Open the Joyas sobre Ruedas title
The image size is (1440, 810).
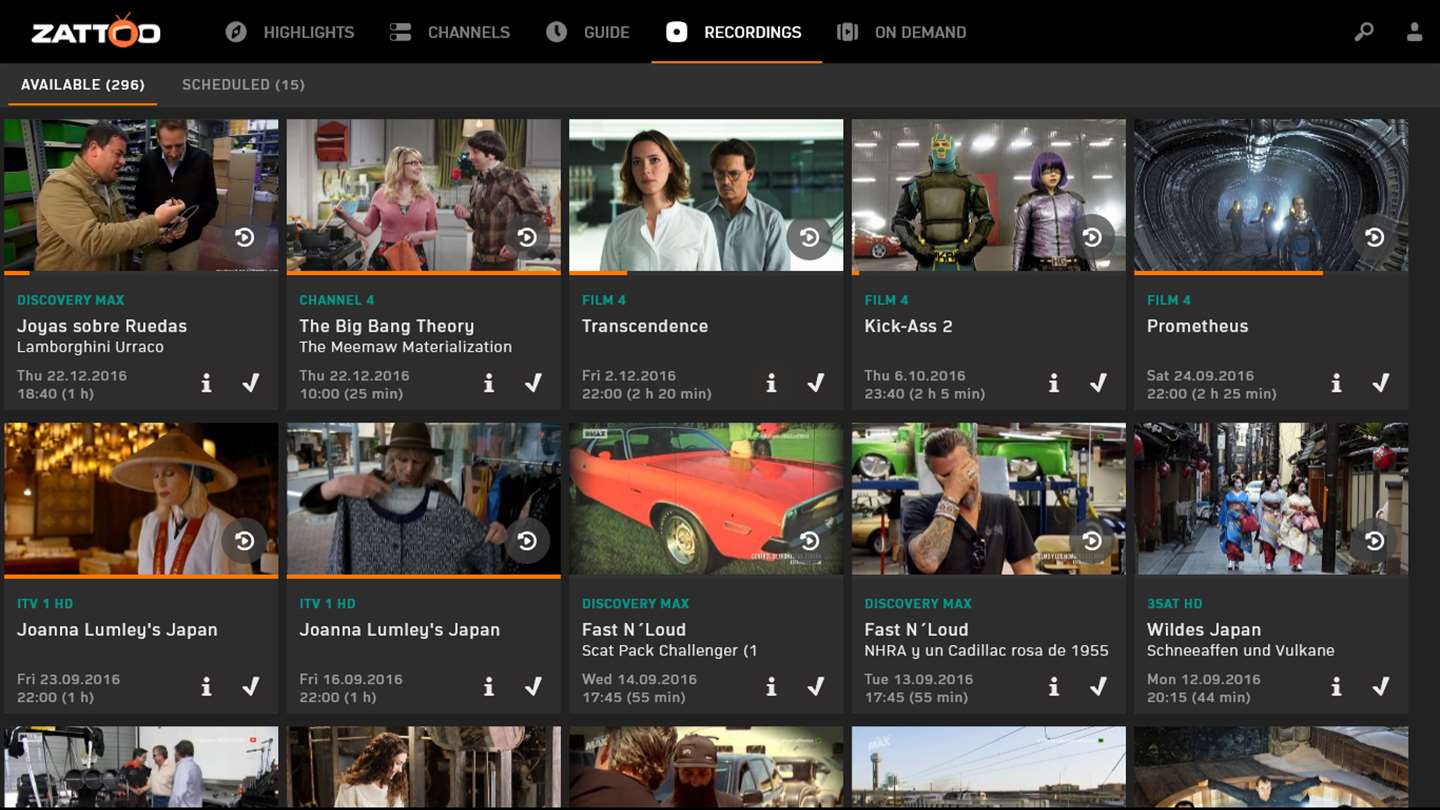pos(102,326)
